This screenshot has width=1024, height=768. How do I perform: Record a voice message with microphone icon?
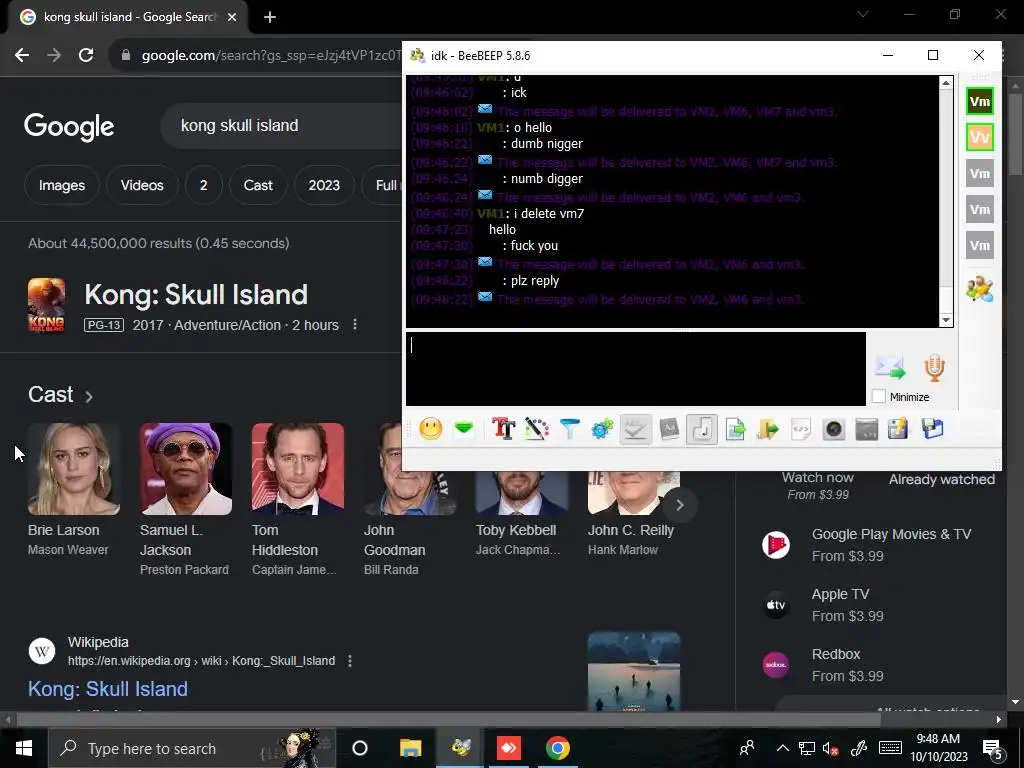935,368
